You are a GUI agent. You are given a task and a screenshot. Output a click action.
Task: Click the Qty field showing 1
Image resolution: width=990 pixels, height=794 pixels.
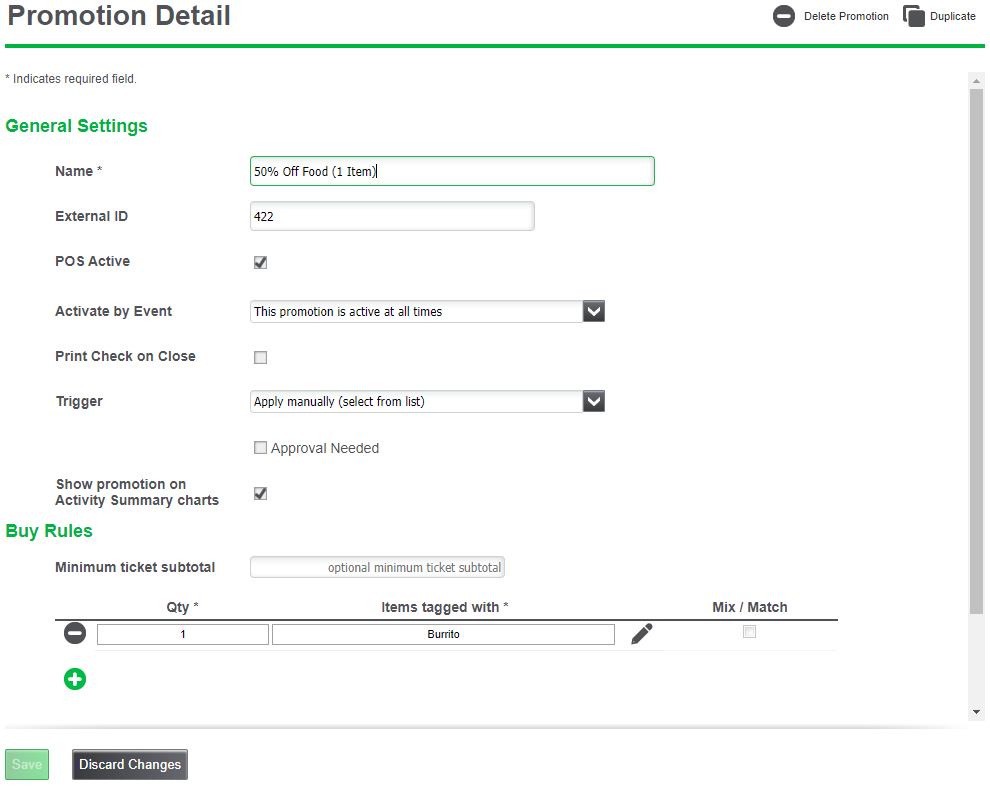click(x=183, y=634)
